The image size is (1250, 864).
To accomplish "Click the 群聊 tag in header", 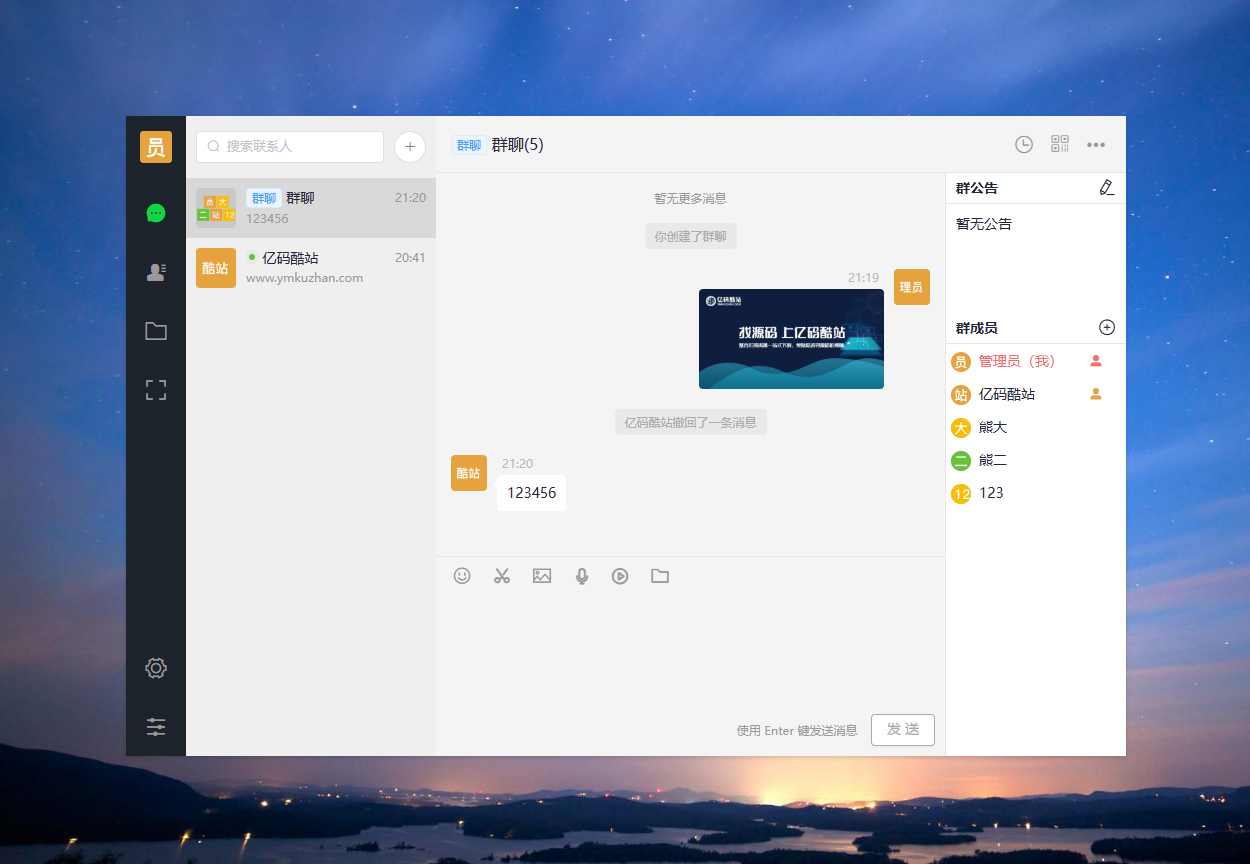I will pos(469,145).
